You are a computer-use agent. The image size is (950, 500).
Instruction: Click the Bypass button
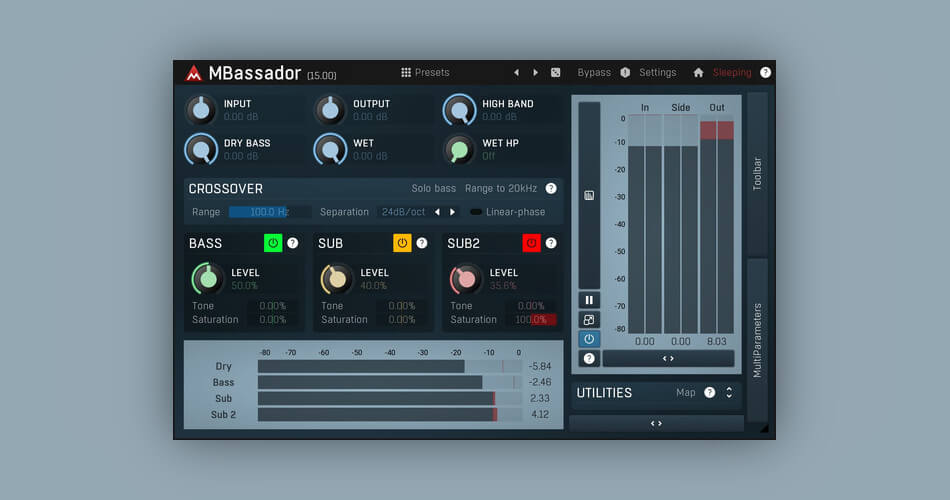(x=594, y=72)
